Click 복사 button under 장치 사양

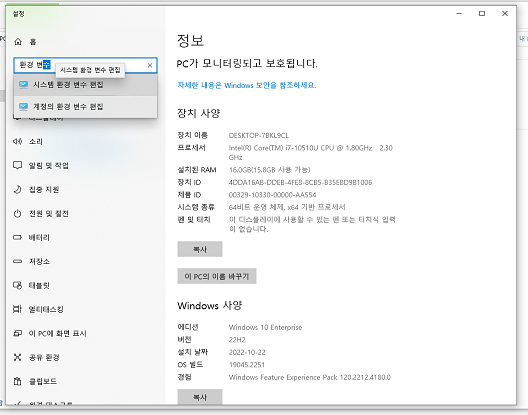tap(200, 249)
